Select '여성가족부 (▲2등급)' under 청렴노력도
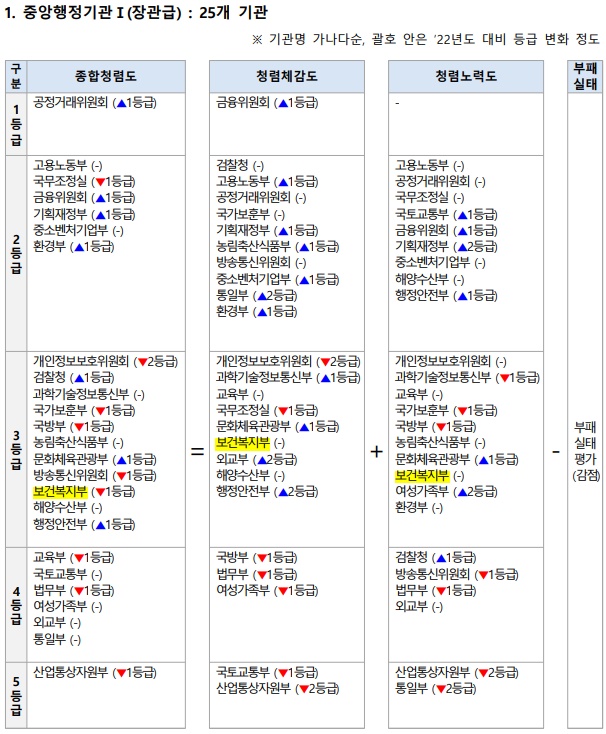The width and height of the screenshot is (606, 734). pos(446,492)
